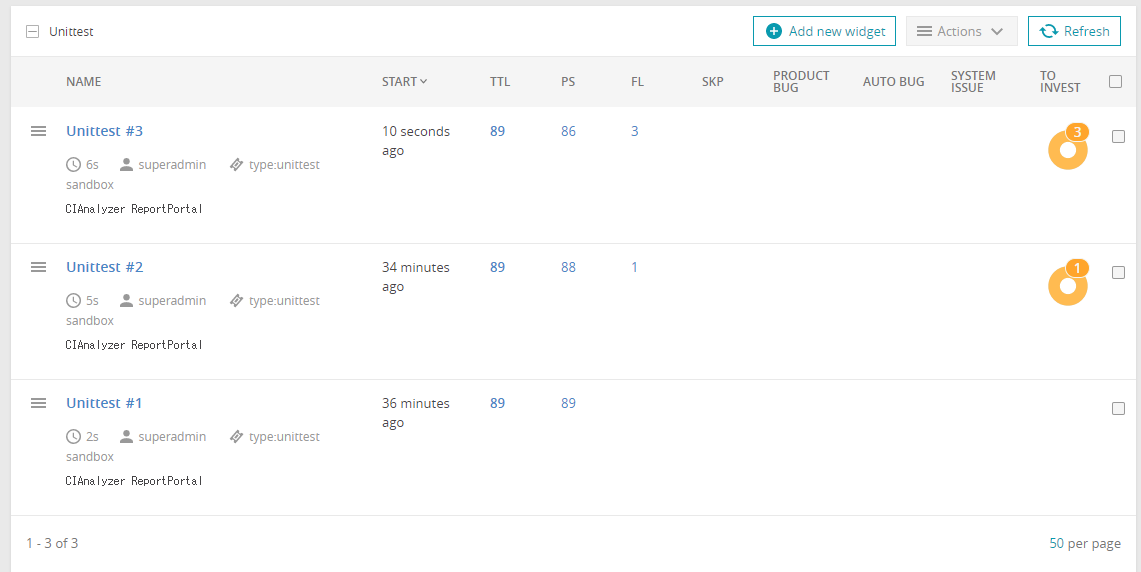Toggle the select-all checkbox in header
Screen dimensions: 1141x572
[x=1115, y=82]
